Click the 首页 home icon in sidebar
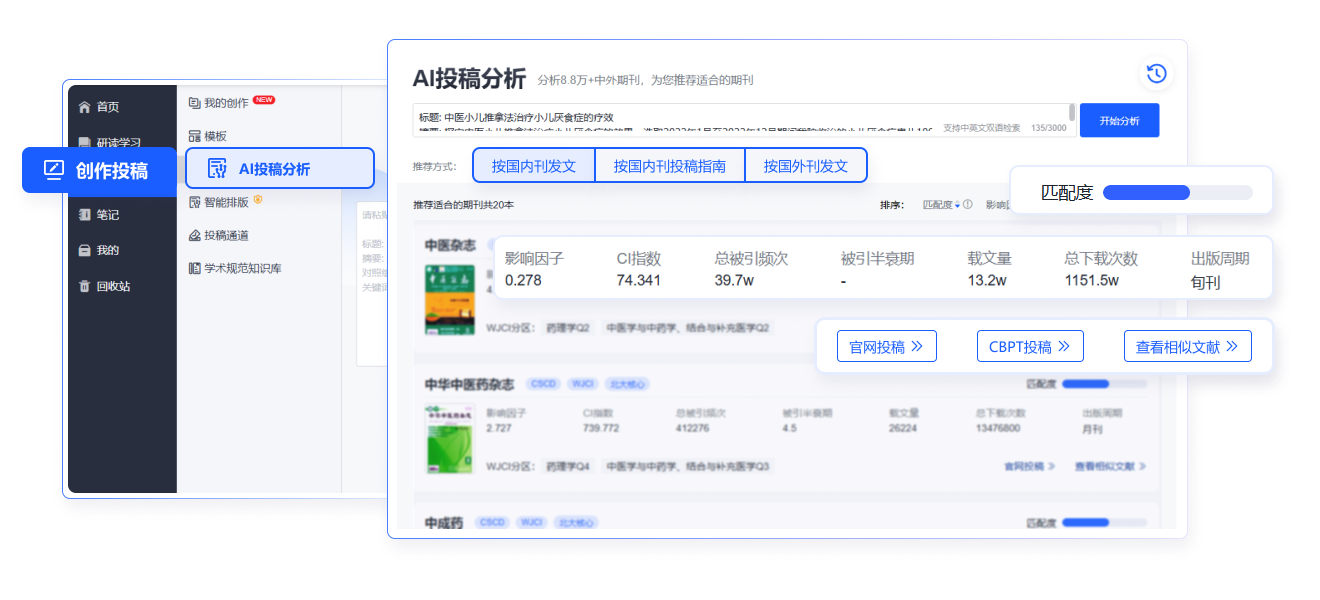Image resolution: width=1320 pixels, height=600 pixels. click(85, 107)
